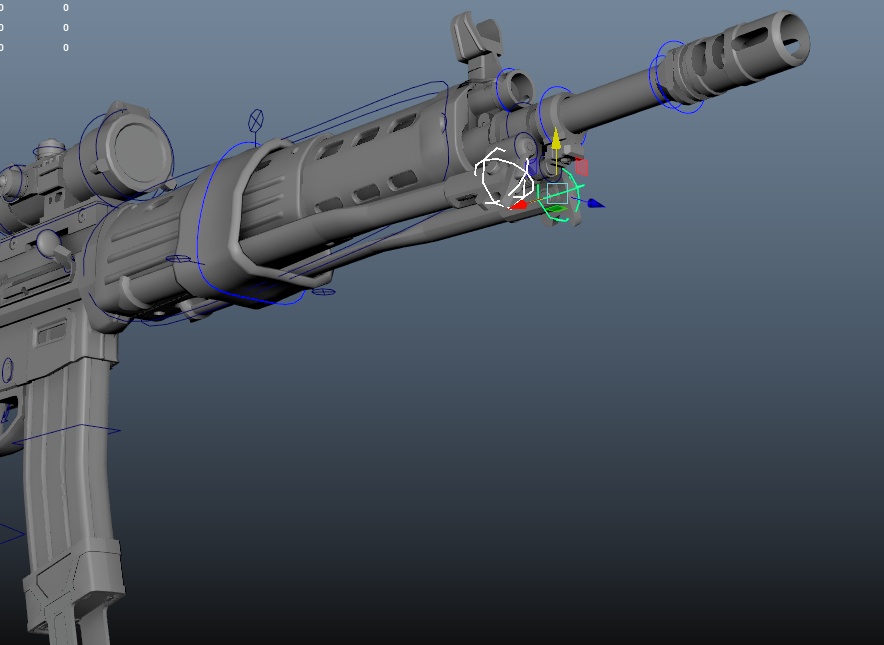Image resolution: width=884 pixels, height=645 pixels.
Task: Select the green rotate-style control curve
Action: pos(578,186)
